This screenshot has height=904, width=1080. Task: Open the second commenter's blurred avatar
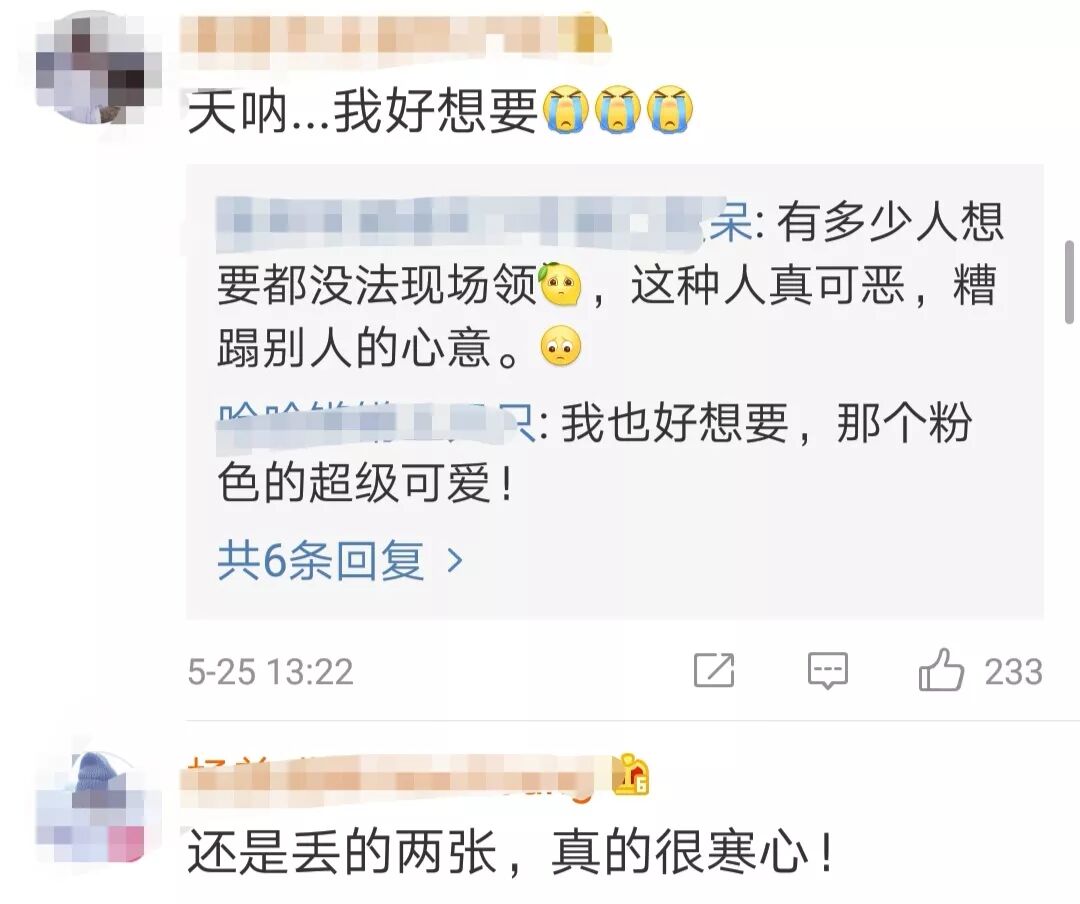click(x=90, y=808)
